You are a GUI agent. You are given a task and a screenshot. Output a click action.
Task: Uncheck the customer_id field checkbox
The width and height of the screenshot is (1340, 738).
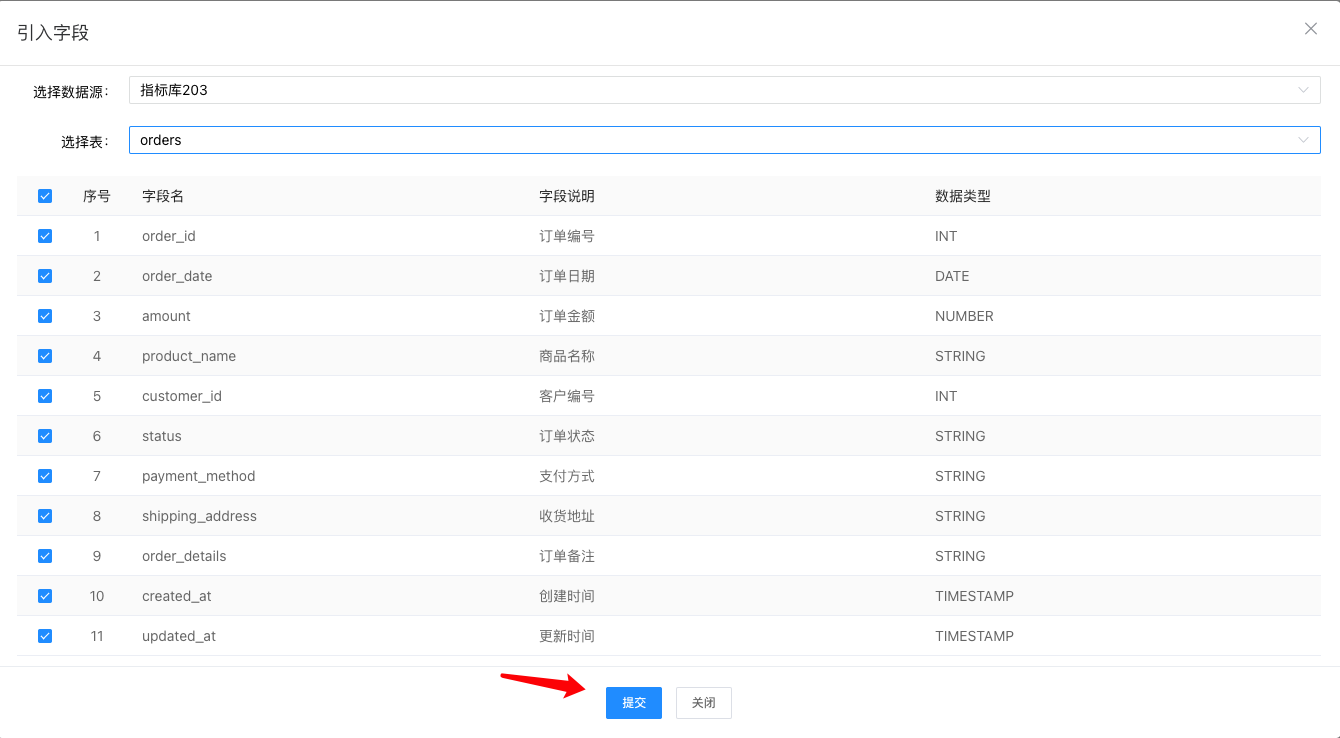pyautogui.click(x=45, y=396)
